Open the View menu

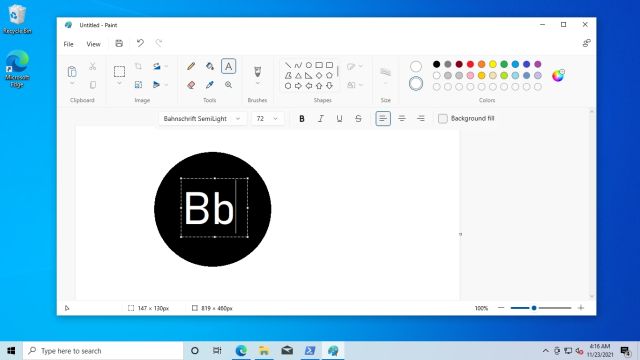93,44
